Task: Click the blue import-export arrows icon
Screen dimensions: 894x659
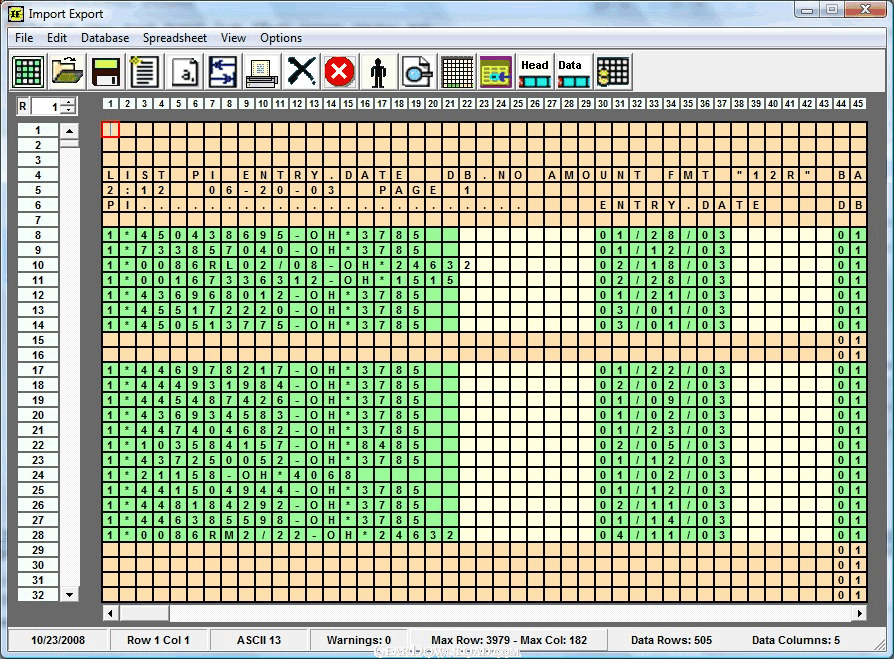Action: [x=222, y=72]
